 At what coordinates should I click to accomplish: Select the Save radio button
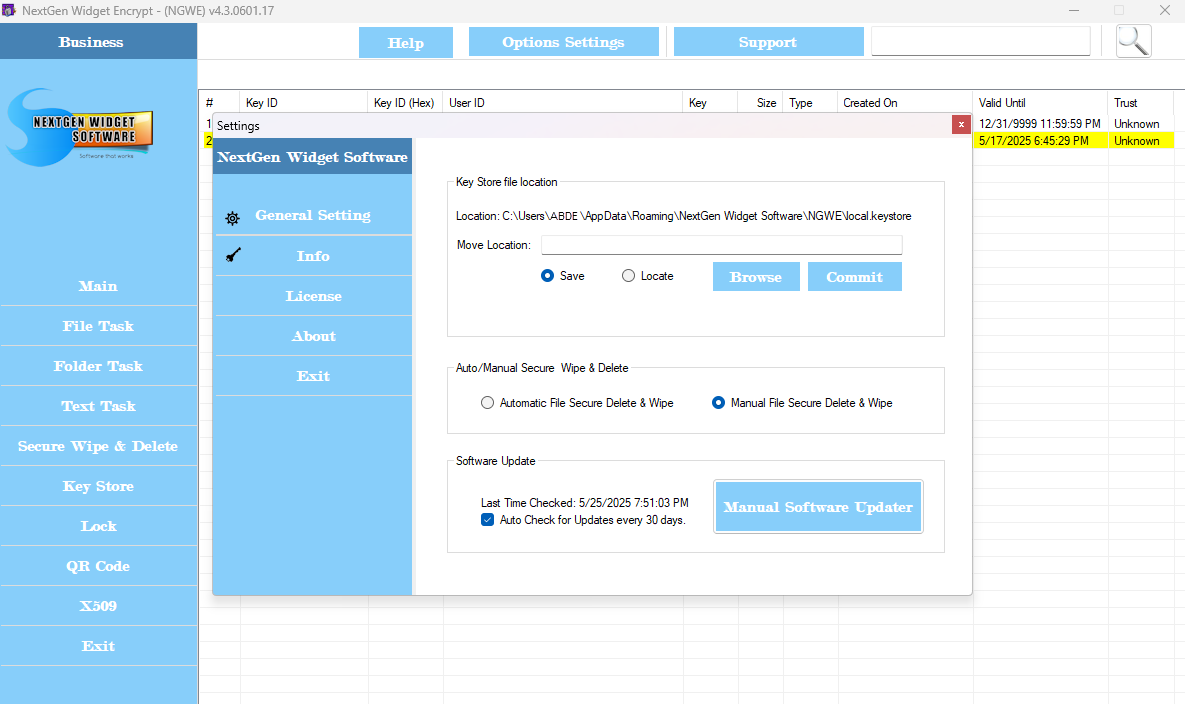tap(547, 276)
